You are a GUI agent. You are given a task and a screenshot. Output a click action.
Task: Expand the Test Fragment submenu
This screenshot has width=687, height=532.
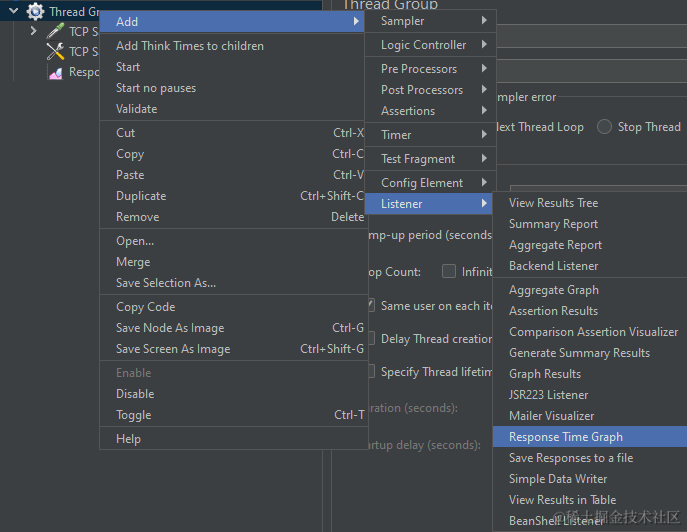tap(430, 159)
